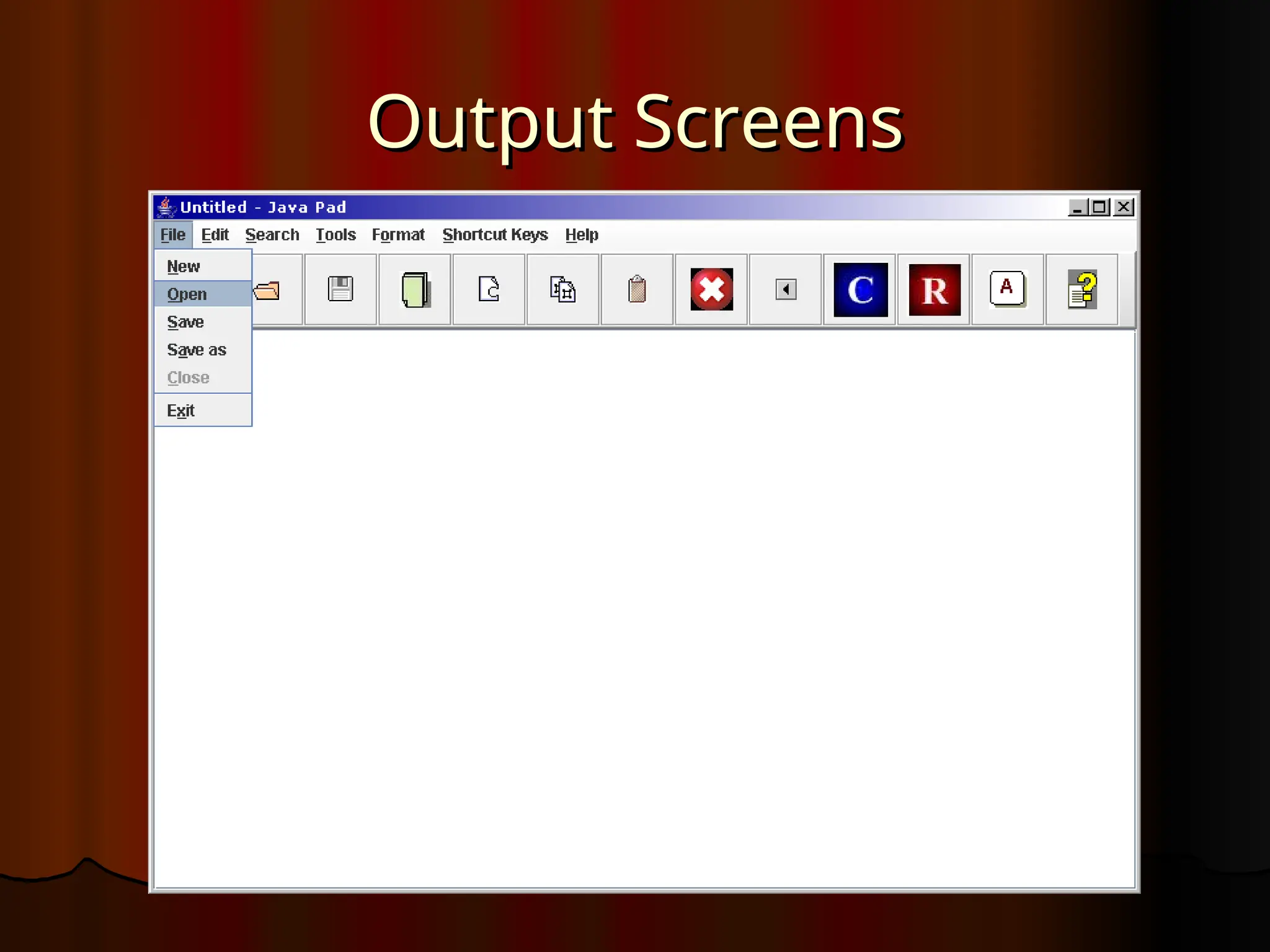Click the clipboard paste icon
Screen dimensions: 1270x952
tap(637, 289)
